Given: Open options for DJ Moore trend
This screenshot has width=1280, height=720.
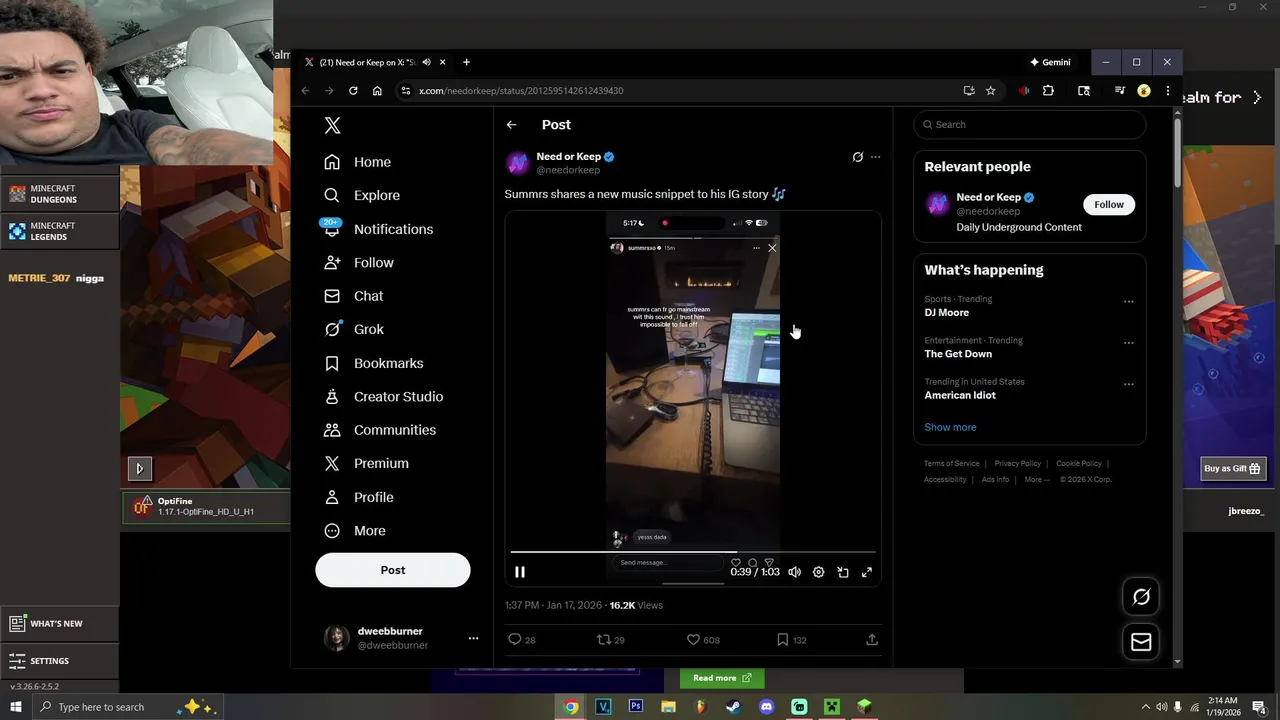Looking at the screenshot, I should point(1129,301).
